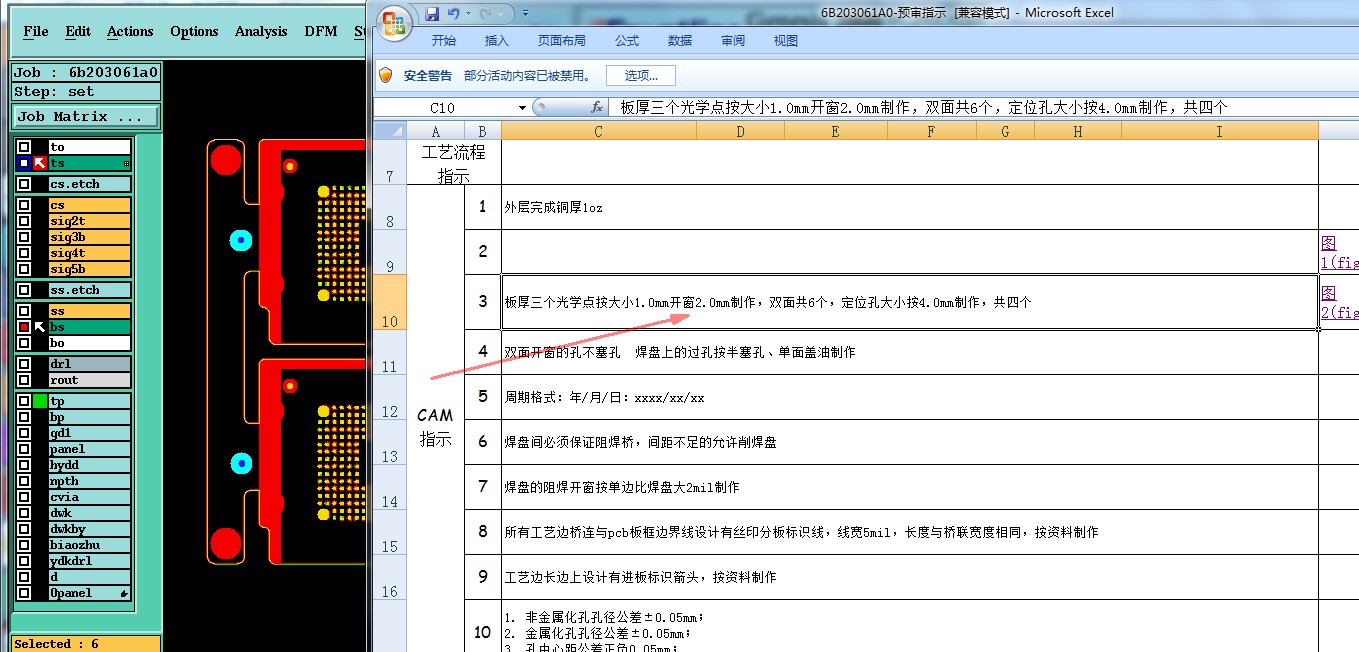Toggle the checkbox for layer rout
1359x652 pixels.
24,380
